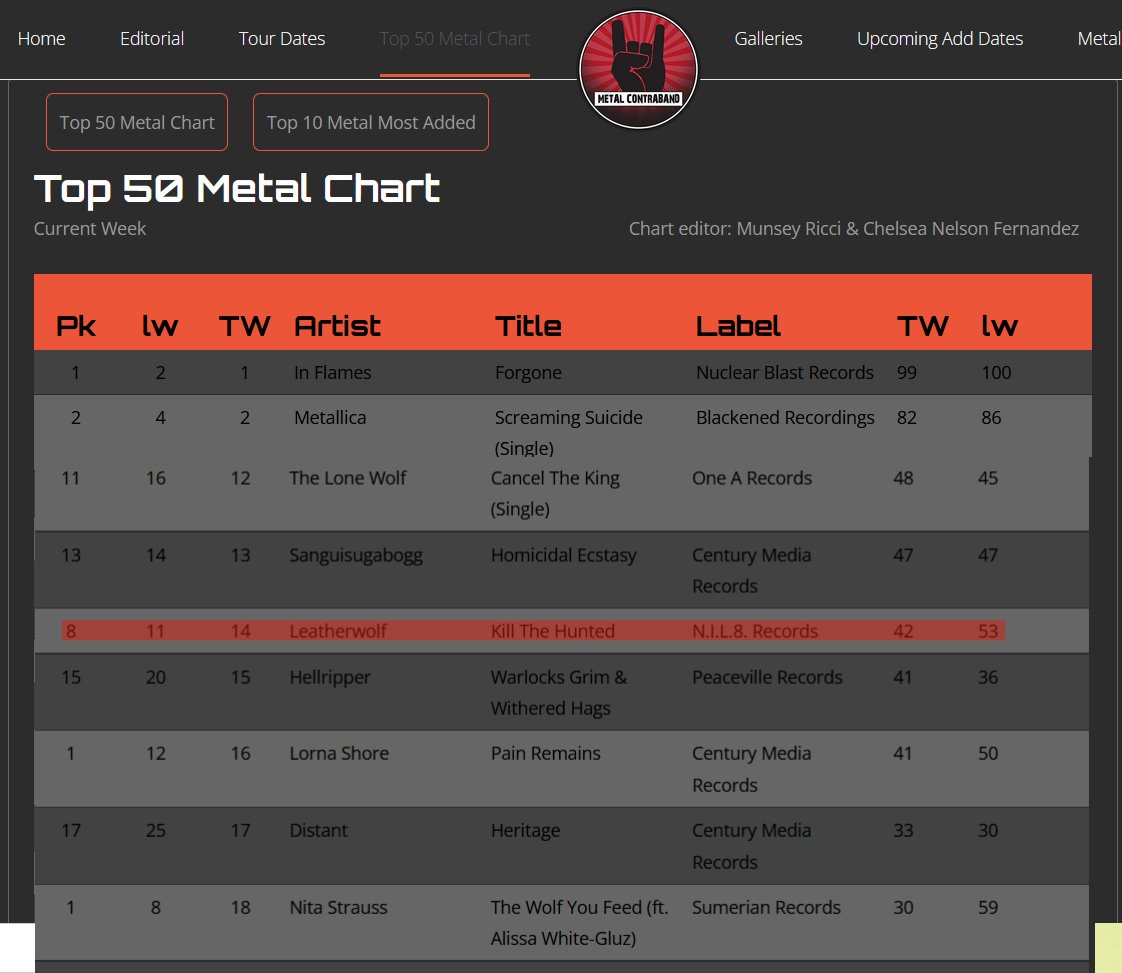Click Screaming Suicide (Single) title
This screenshot has height=973, width=1122.
point(569,433)
